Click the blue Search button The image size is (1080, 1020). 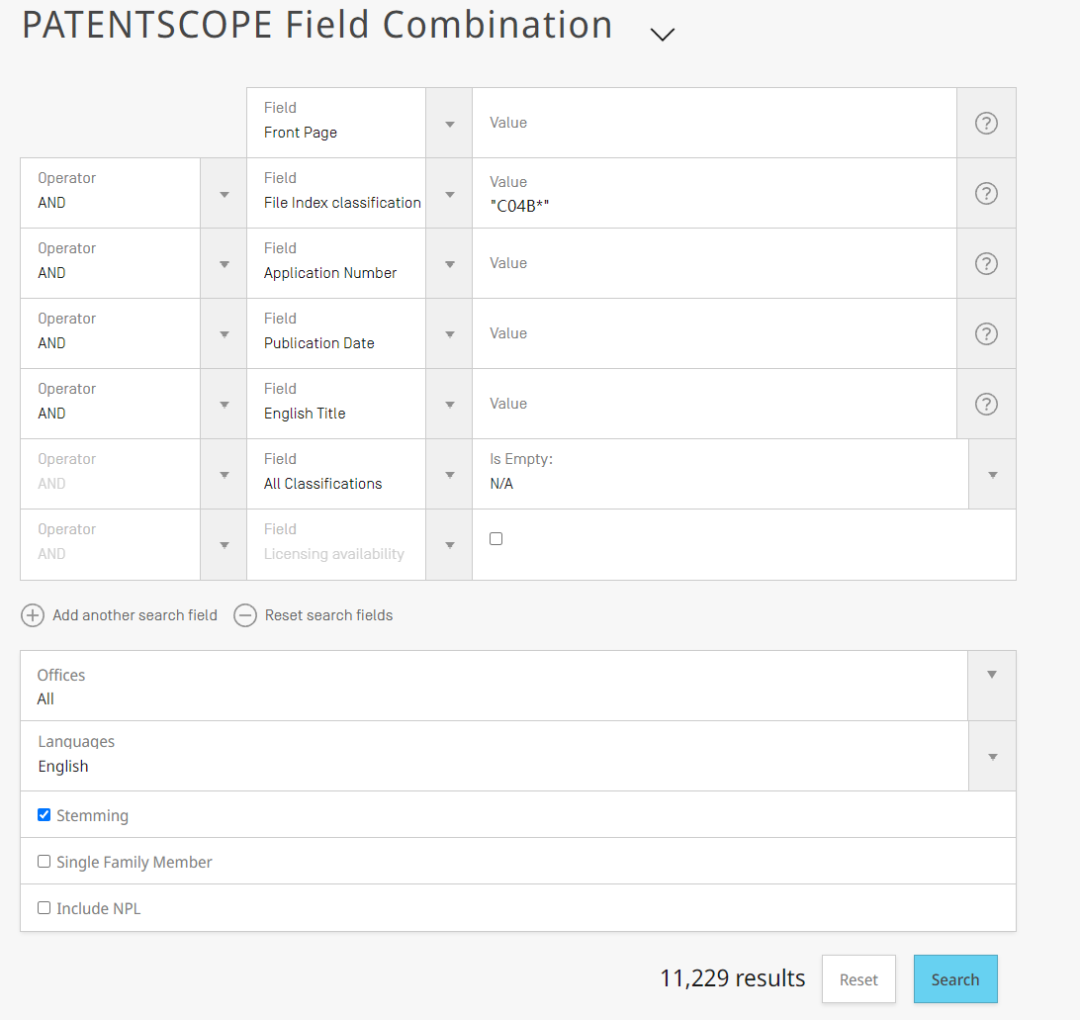[955, 979]
